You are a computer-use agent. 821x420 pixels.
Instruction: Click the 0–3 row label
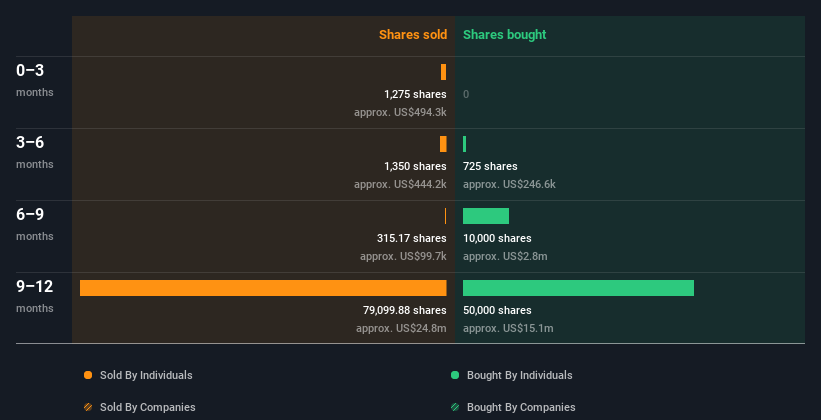pos(30,70)
